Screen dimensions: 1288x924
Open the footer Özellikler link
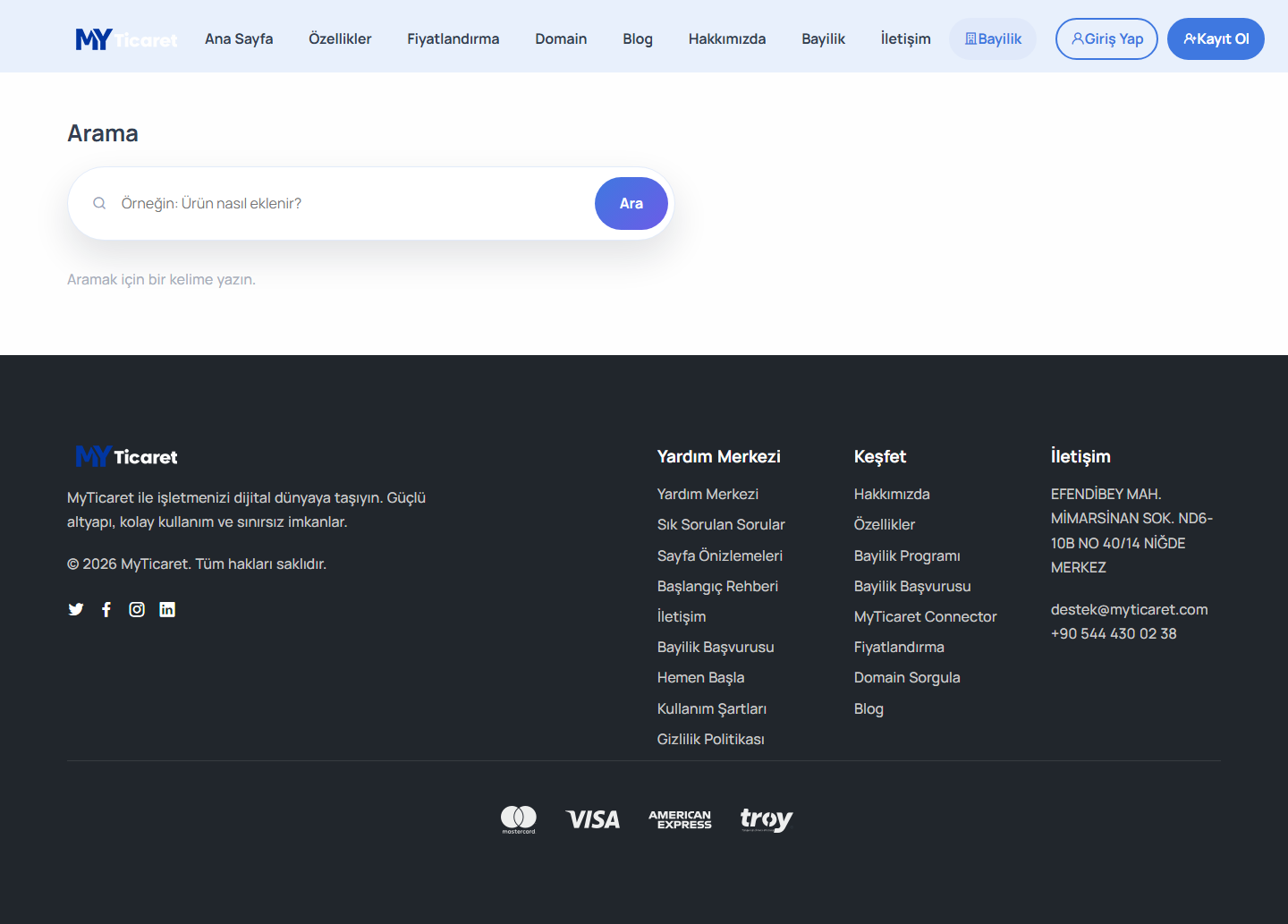coord(885,524)
